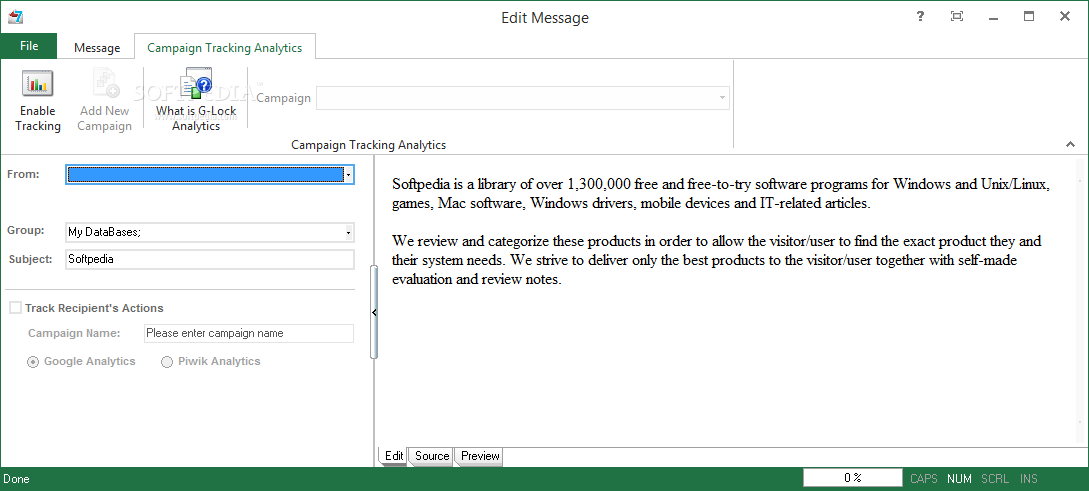1089x491 pixels.
Task: Click the paragraph starting 'We review and categorize'
Action: (x=717, y=260)
